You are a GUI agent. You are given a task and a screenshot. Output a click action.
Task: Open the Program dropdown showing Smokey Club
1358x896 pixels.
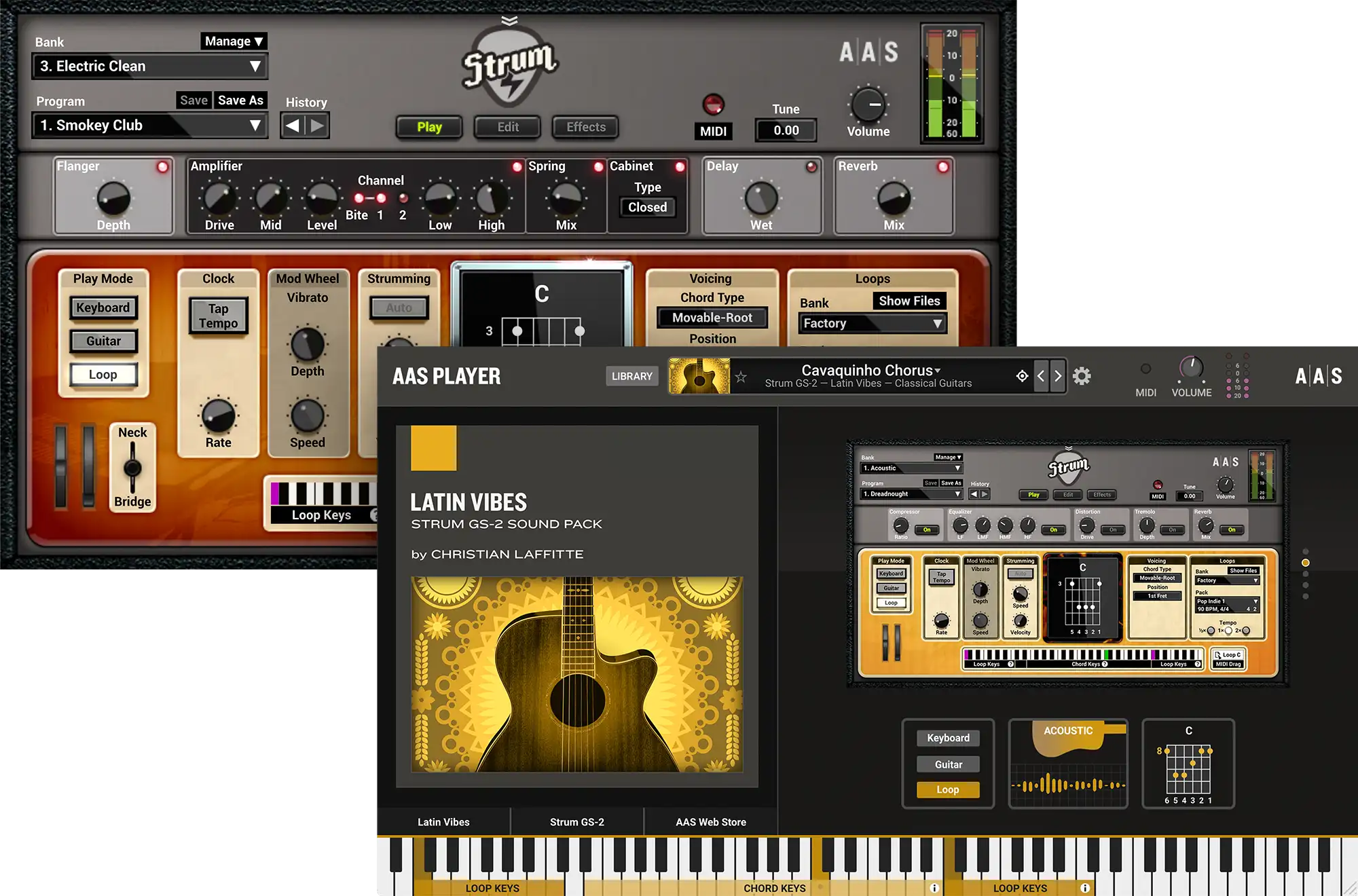tap(150, 126)
